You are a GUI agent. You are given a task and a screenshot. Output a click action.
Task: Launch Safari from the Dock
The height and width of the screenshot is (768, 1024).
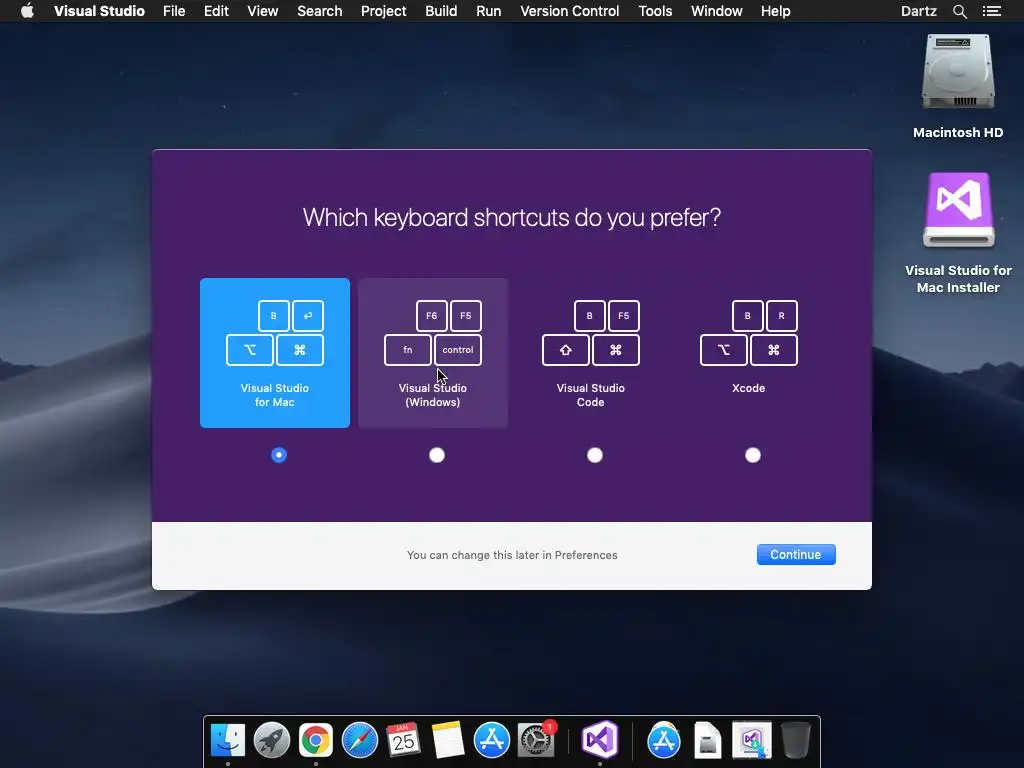360,740
